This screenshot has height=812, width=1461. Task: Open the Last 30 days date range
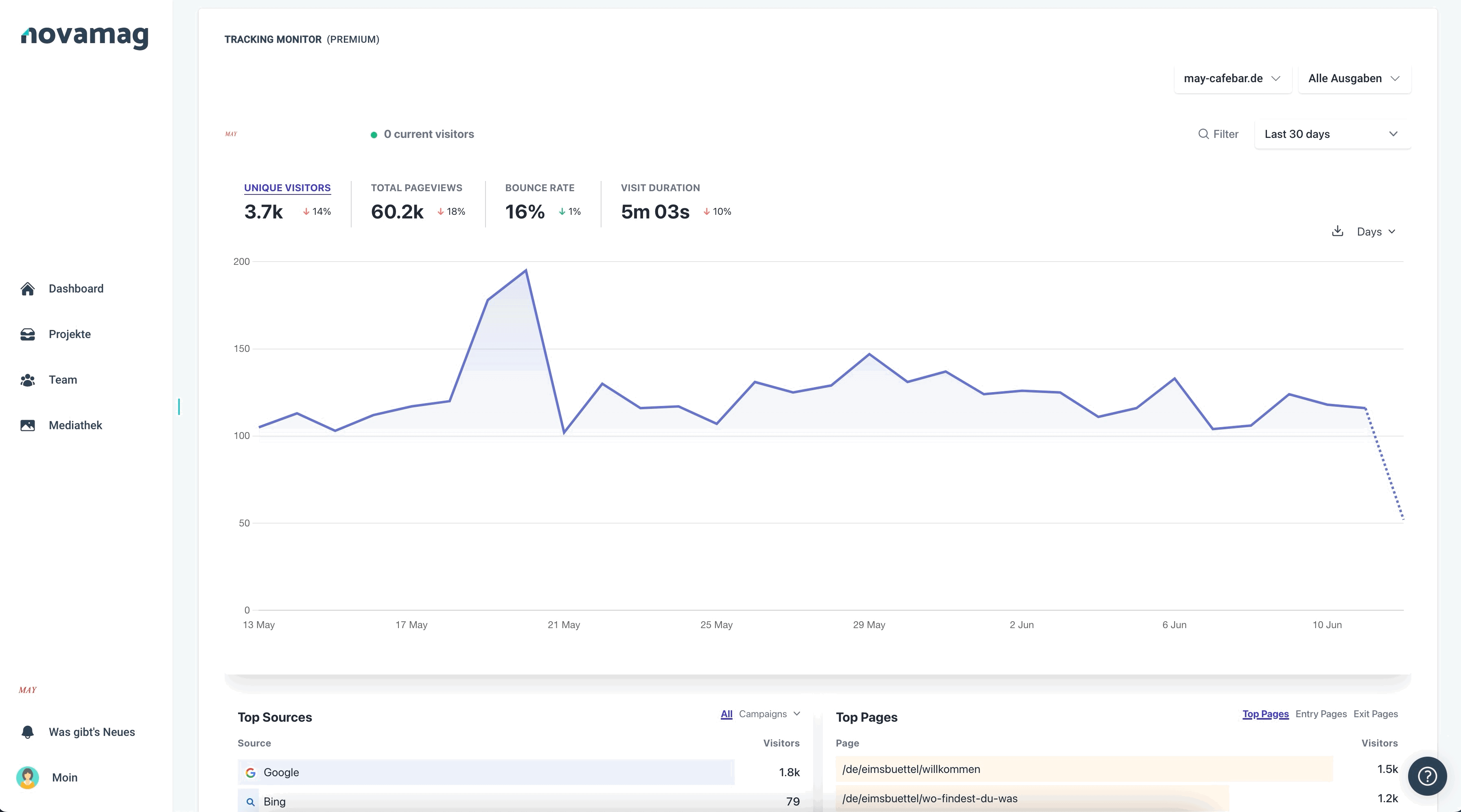coord(1332,134)
